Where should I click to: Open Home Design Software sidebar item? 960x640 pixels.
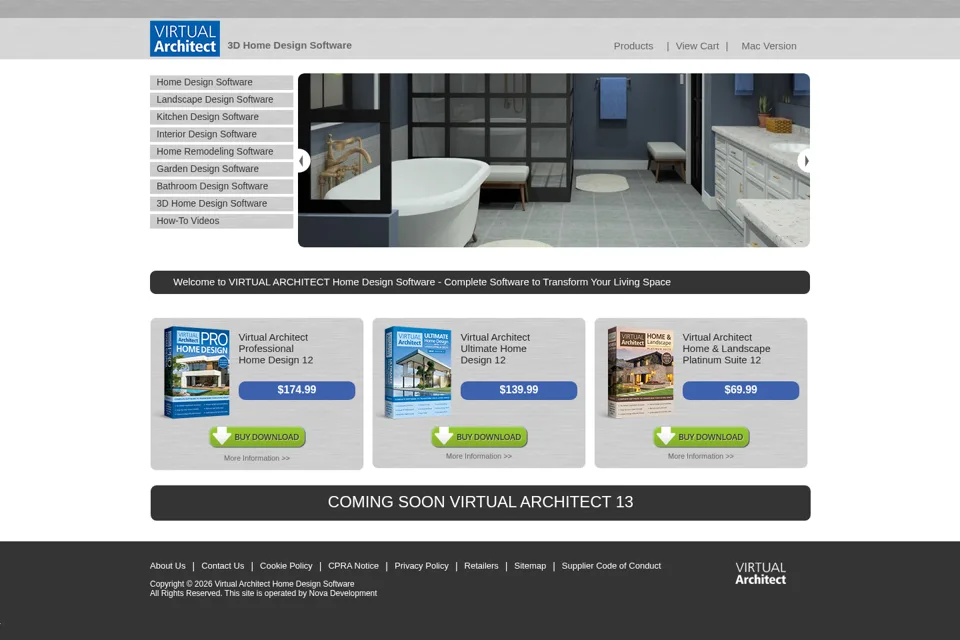pos(222,82)
